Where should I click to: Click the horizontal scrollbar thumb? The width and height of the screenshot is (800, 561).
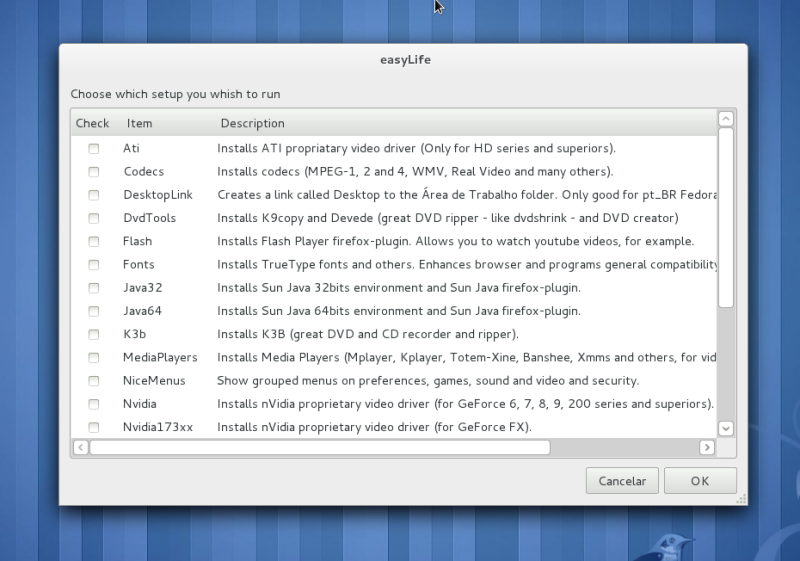(320, 447)
